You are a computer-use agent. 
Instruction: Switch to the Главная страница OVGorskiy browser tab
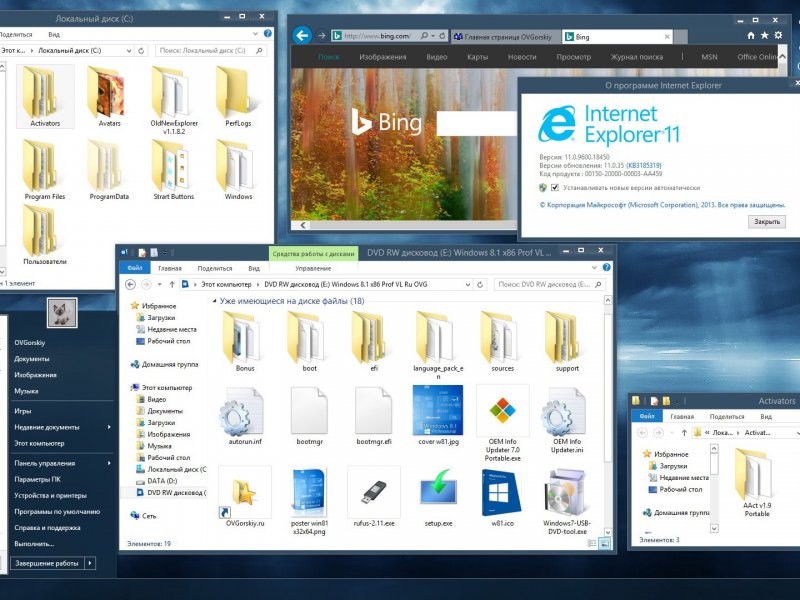[505, 37]
